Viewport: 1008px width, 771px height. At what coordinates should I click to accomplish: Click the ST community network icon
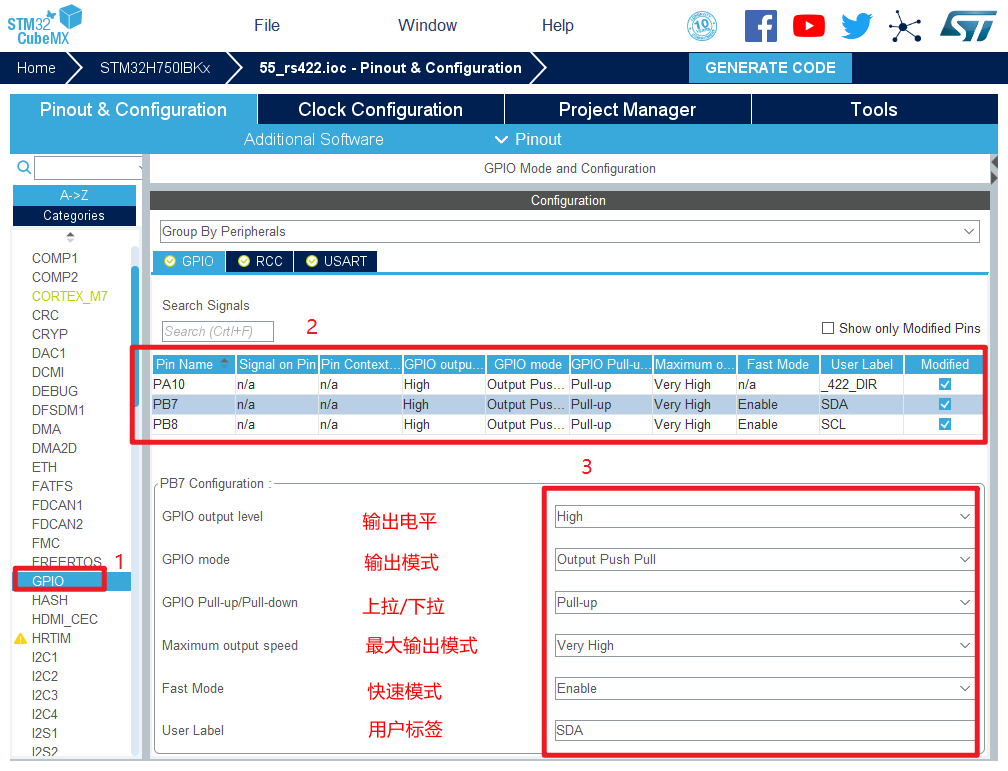click(x=905, y=26)
